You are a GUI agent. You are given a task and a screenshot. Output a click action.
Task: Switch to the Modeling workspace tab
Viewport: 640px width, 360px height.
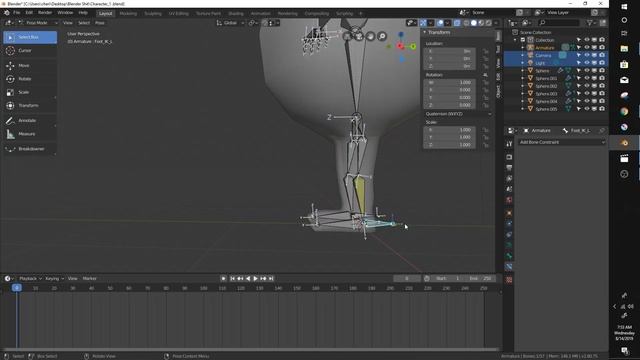point(128,13)
